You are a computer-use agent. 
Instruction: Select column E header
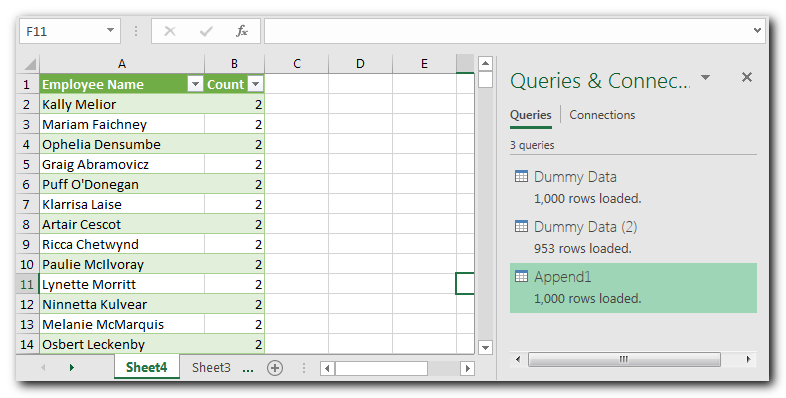pos(424,64)
